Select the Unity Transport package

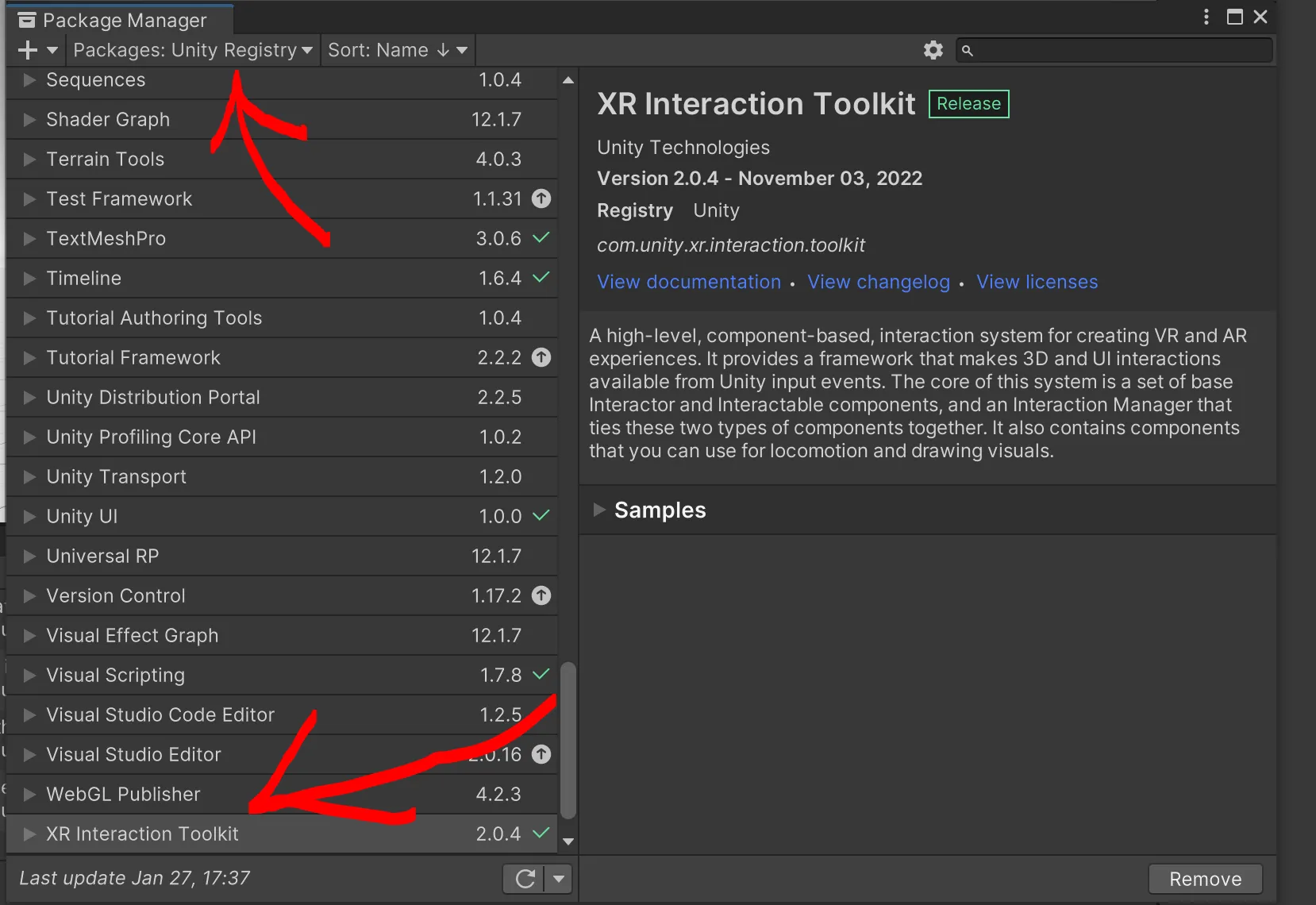point(282,476)
